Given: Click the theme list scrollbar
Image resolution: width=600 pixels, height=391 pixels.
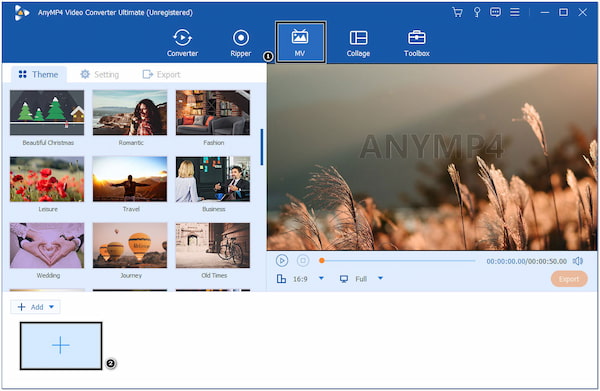Looking at the screenshot, I should 262,147.
